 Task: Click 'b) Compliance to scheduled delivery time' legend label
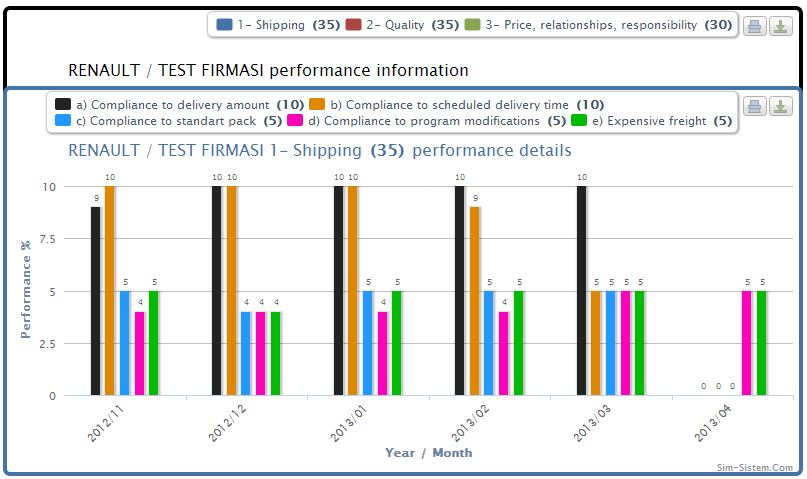pos(467,105)
